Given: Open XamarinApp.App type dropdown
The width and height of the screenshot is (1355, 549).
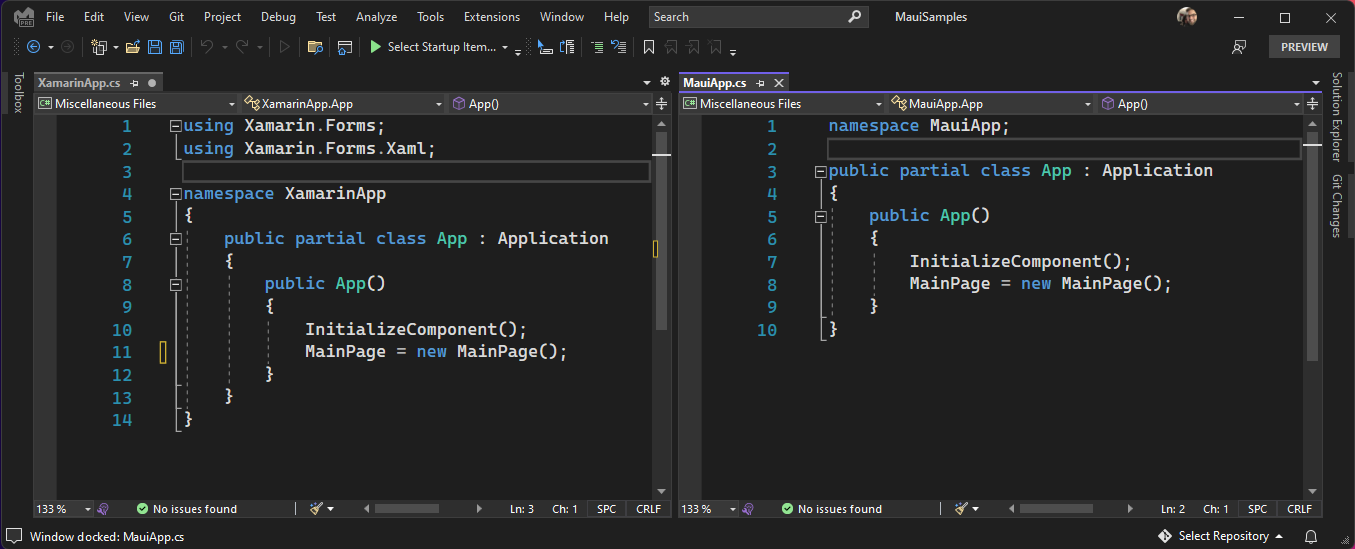Looking at the screenshot, I should click(x=343, y=104).
